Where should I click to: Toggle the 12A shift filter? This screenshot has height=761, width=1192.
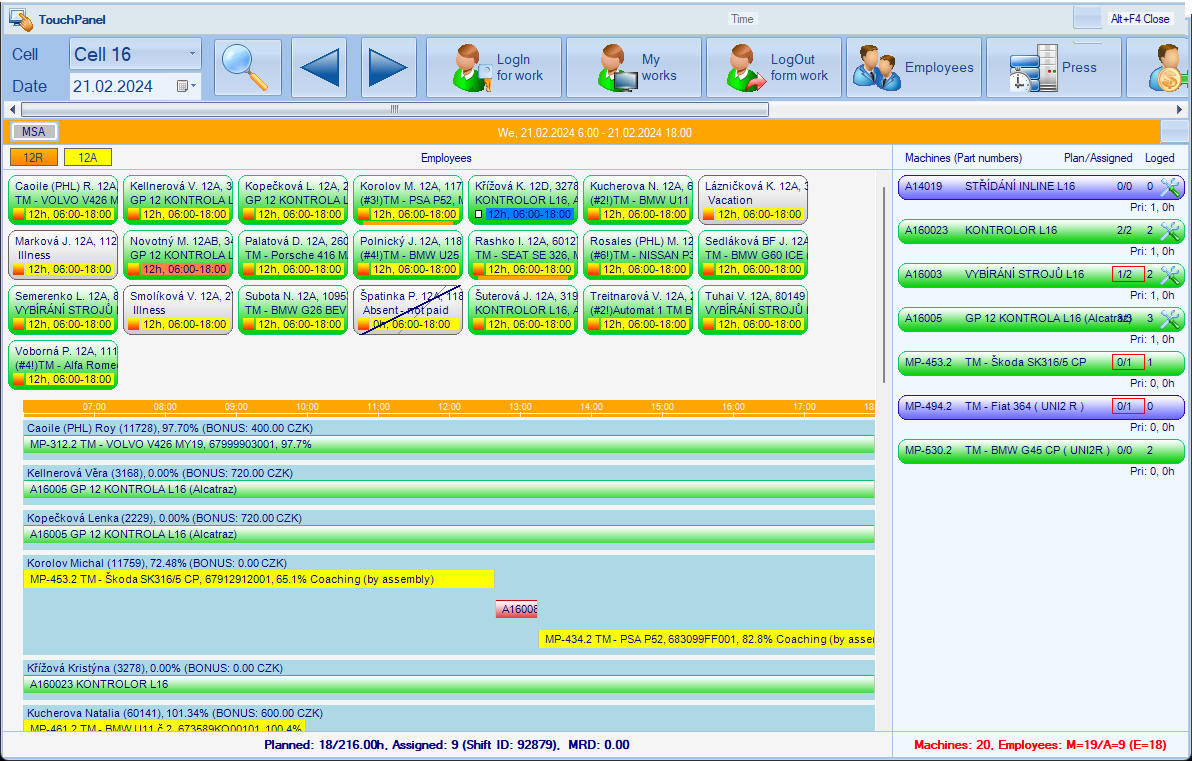point(88,157)
